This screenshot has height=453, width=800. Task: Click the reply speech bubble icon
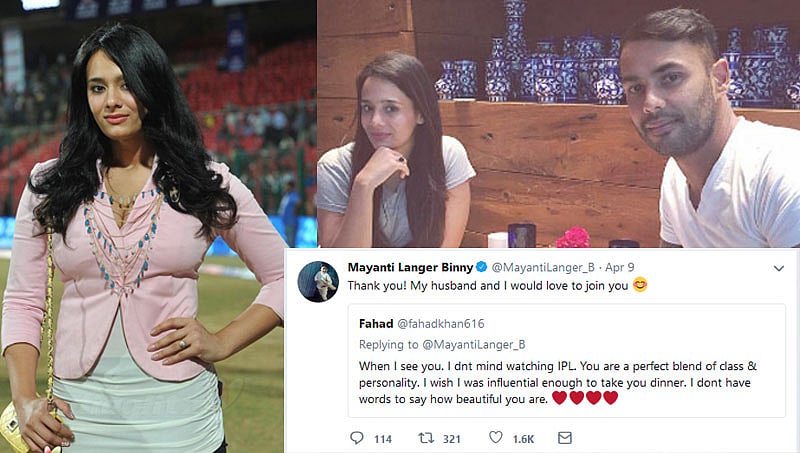(357, 437)
